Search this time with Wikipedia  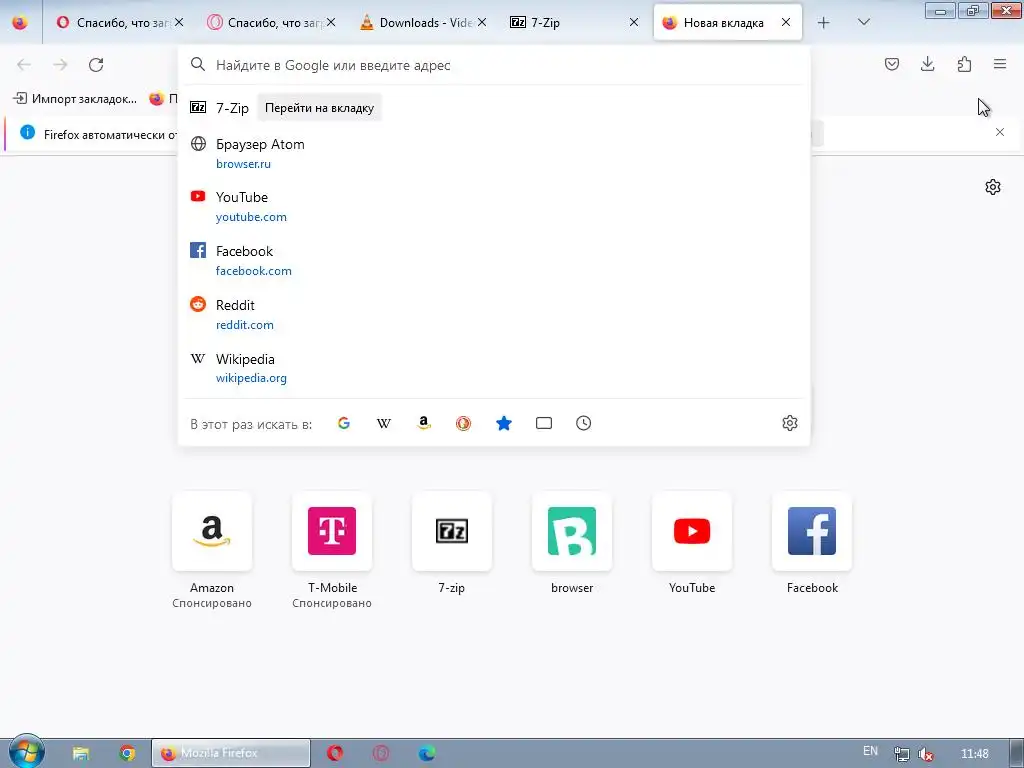pos(384,423)
